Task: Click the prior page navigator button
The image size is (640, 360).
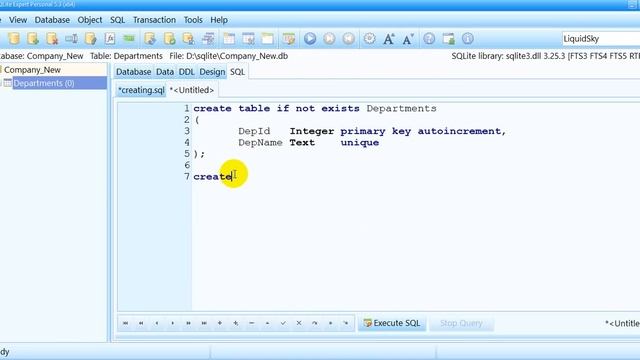Action: click(141, 323)
